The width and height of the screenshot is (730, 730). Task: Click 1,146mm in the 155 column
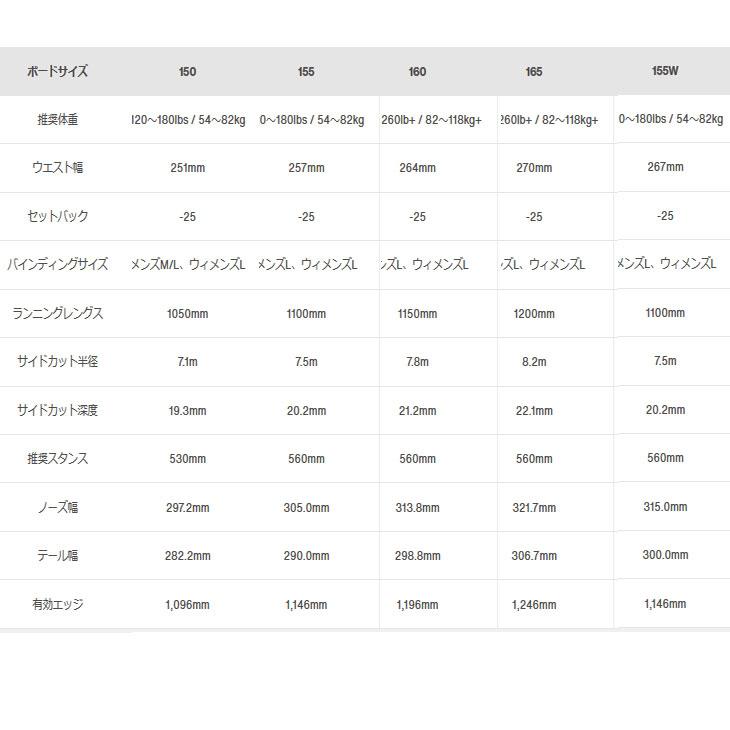[306, 605]
